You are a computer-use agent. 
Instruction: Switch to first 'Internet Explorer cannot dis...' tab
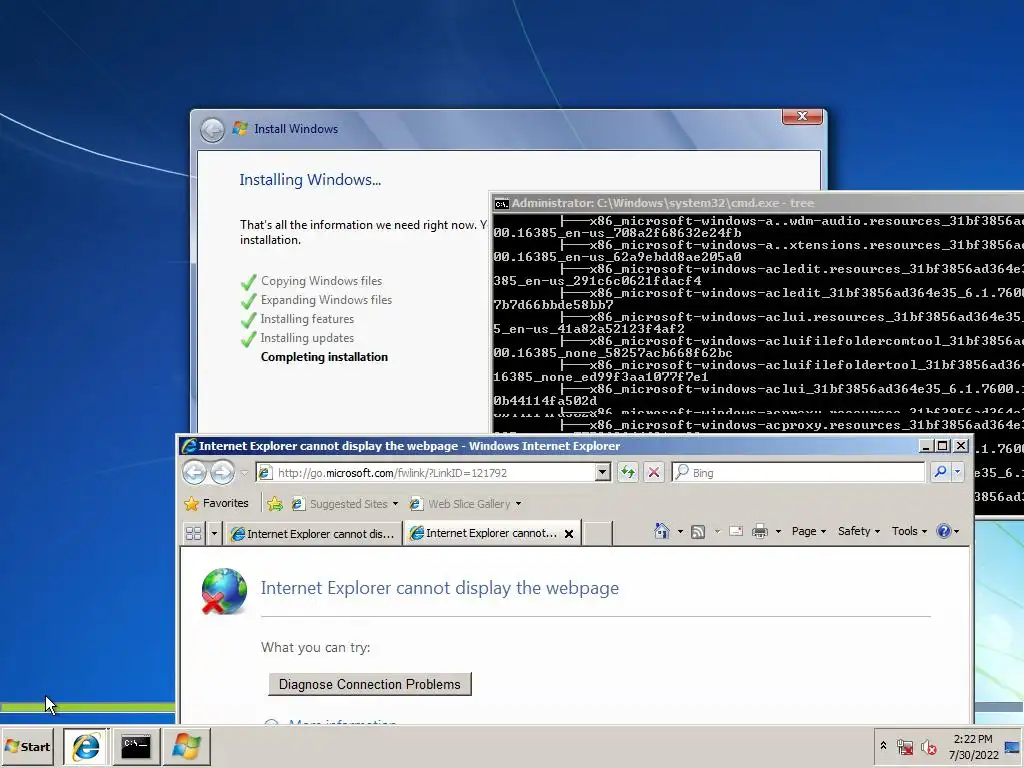click(x=313, y=534)
